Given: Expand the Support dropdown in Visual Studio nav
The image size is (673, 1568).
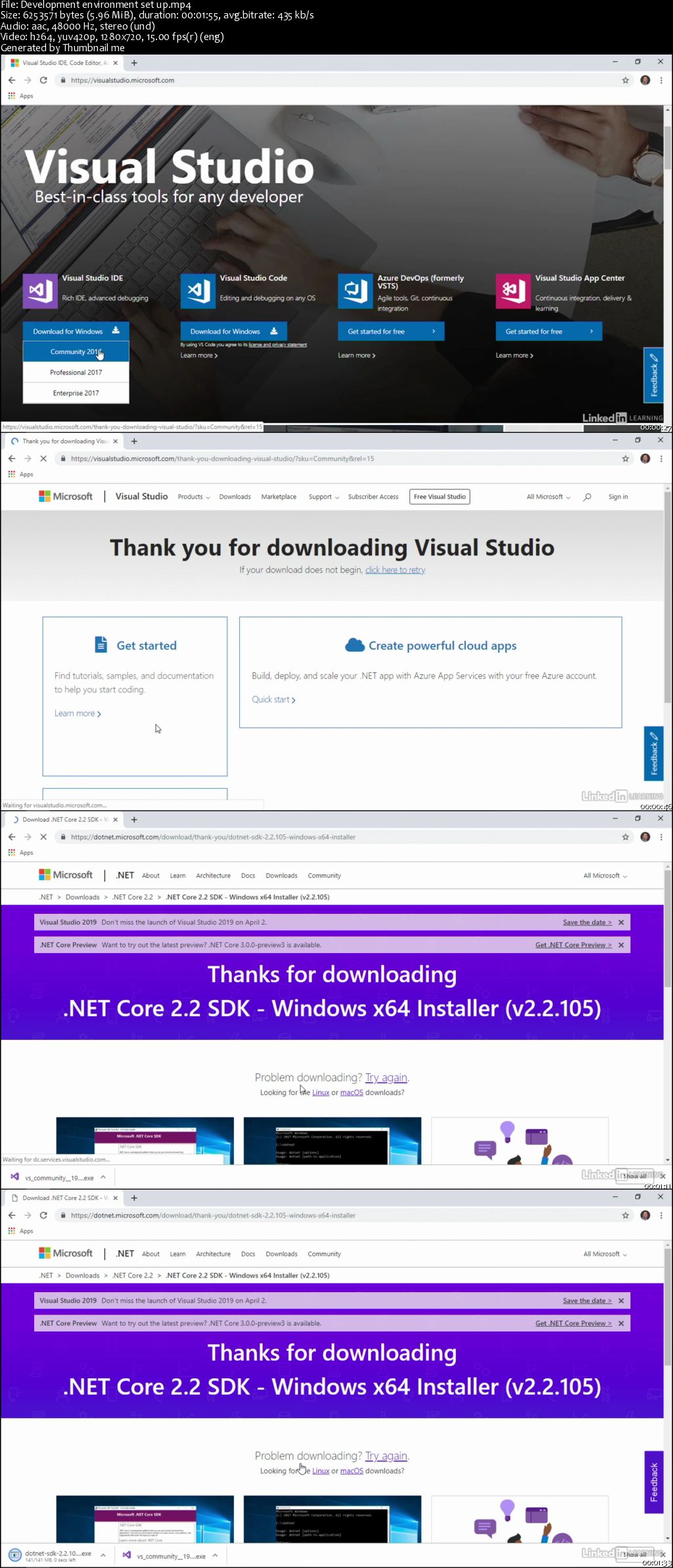Looking at the screenshot, I should pyautogui.click(x=324, y=497).
